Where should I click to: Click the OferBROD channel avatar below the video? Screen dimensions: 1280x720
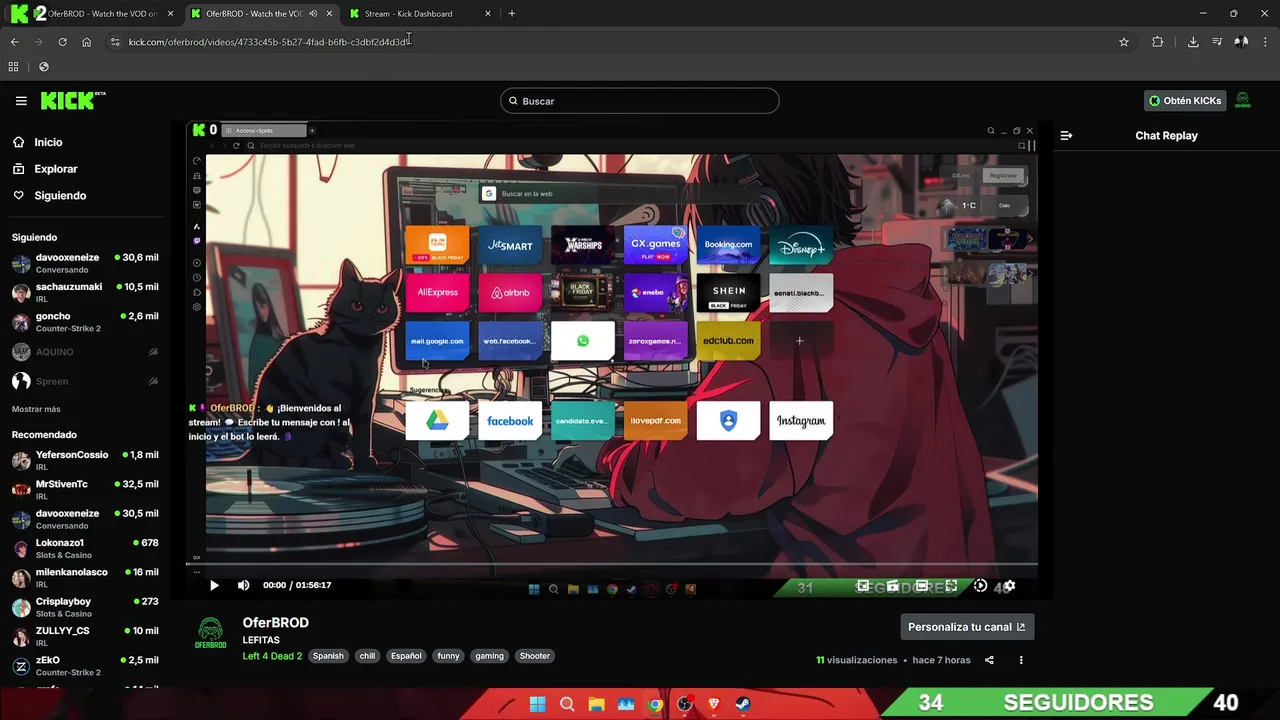(210, 634)
